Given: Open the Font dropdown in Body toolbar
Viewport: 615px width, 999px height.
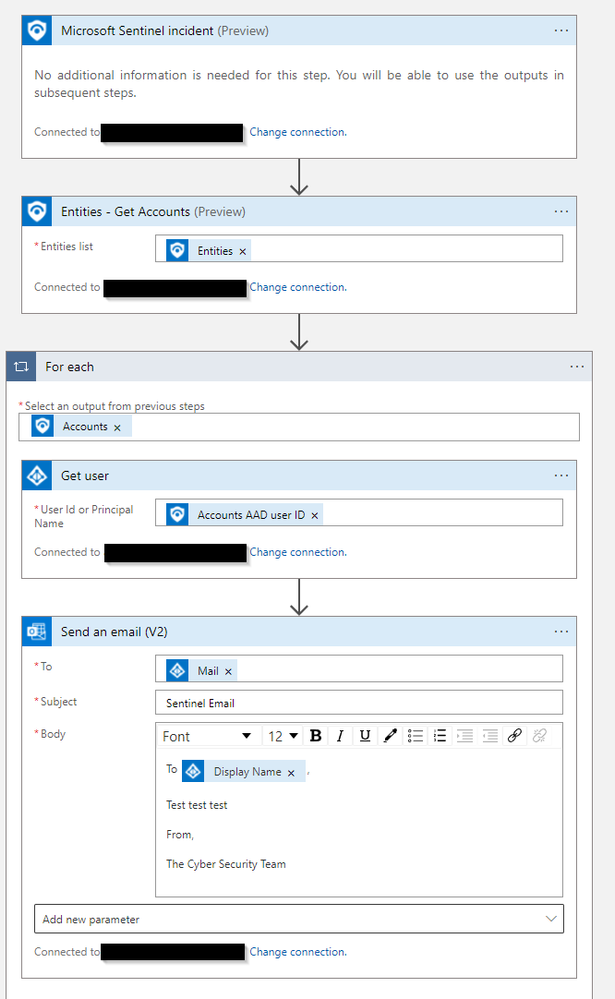Looking at the screenshot, I should coord(207,737).
